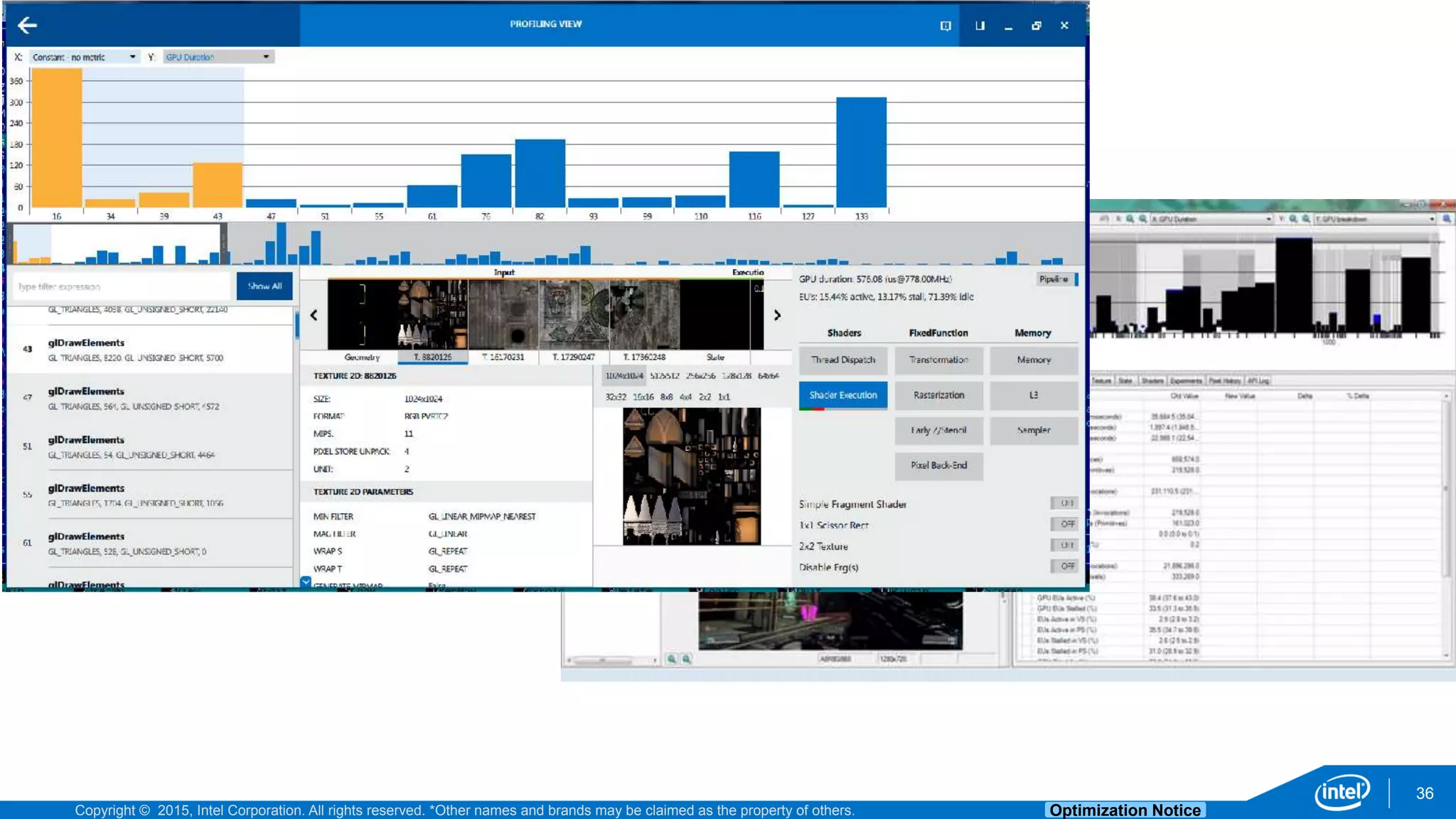Toggle the Disable Erg(s) switch
Image resolution: width=1456 pixels, height=819 pixels.
click(x=1066, y=566)
